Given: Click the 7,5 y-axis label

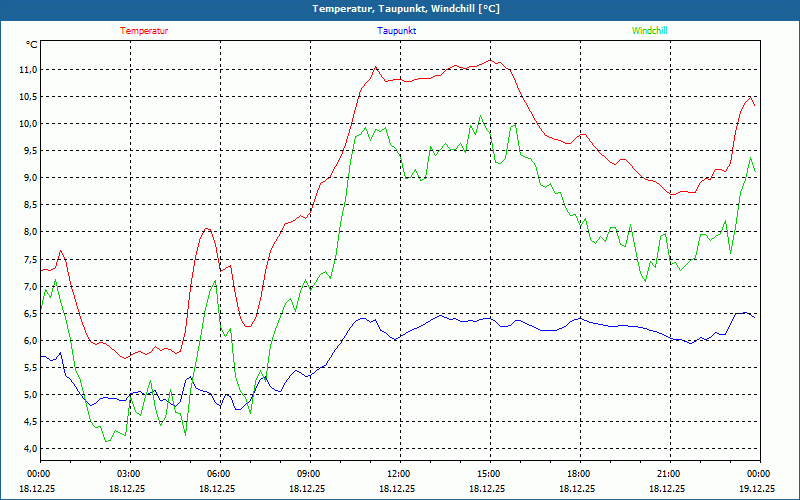Looking at the screenshot, I should point(30,259).
